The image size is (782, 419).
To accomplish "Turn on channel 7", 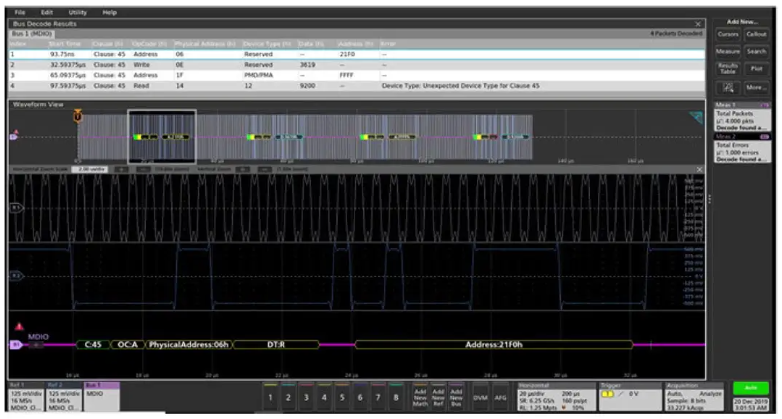I will 378,397.
